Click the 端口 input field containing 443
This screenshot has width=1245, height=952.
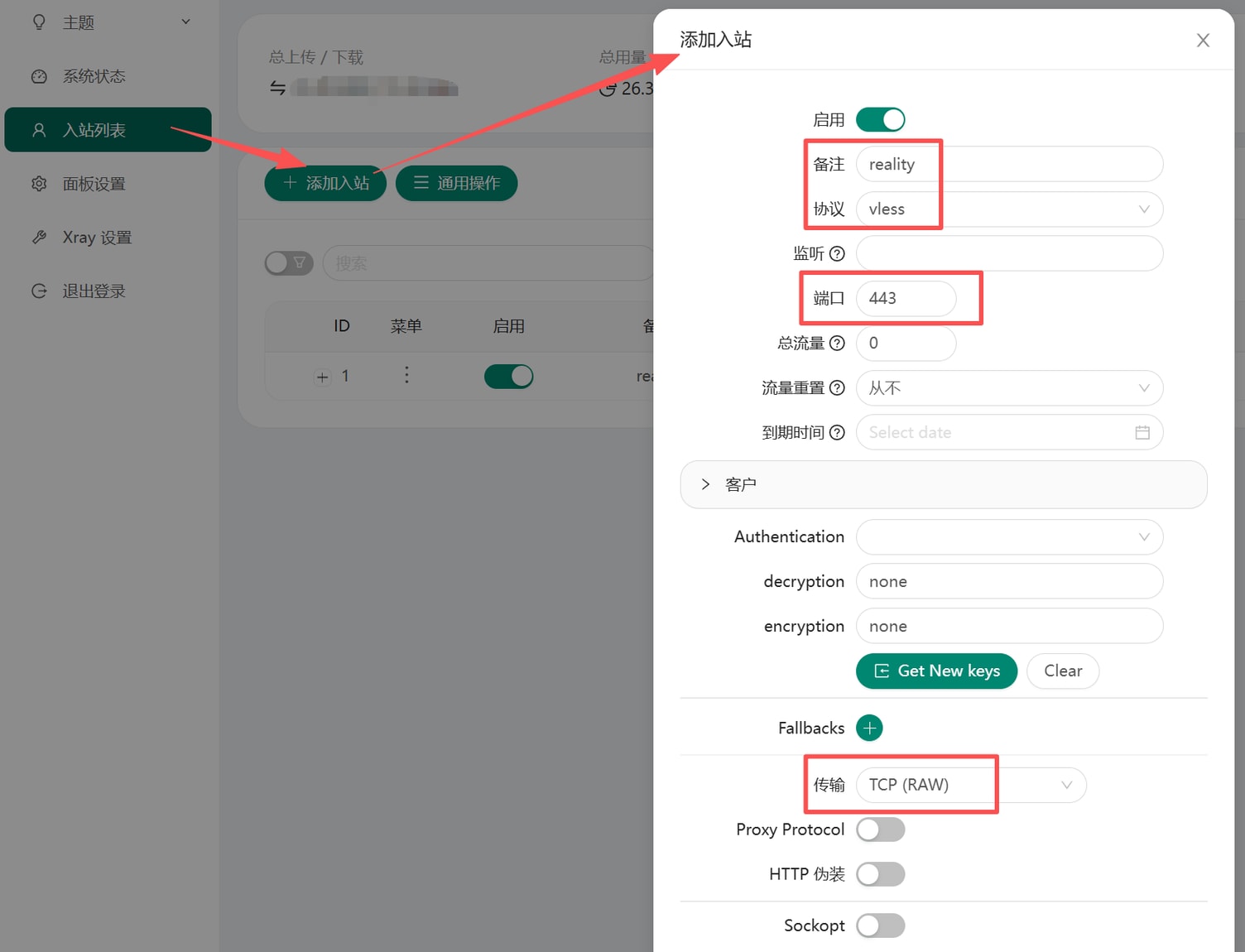coord(906,298)
